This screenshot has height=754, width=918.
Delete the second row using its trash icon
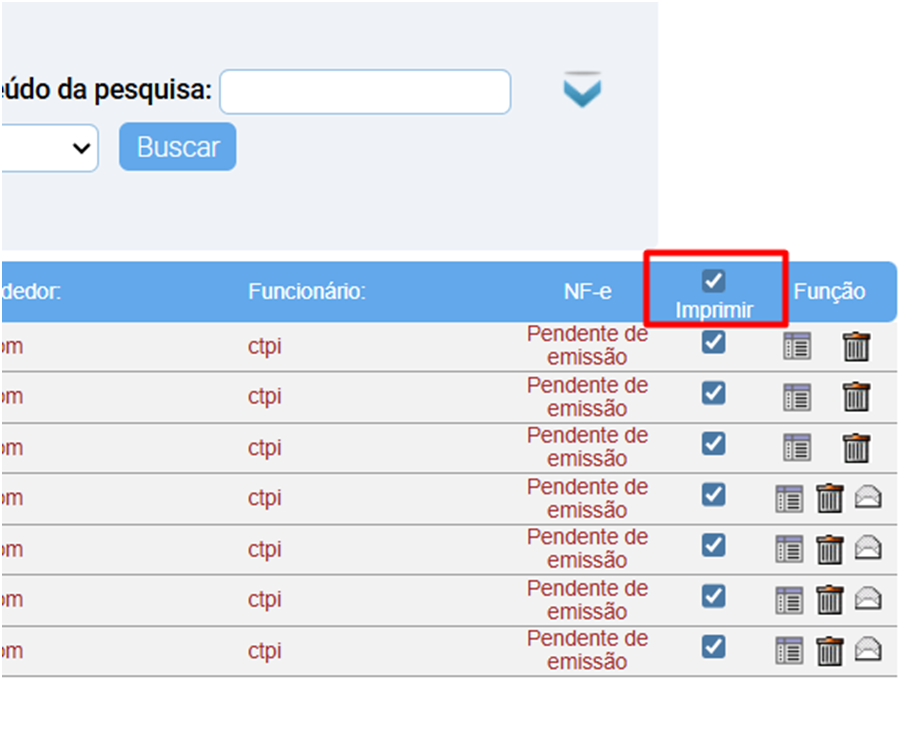tap(857, 396)
